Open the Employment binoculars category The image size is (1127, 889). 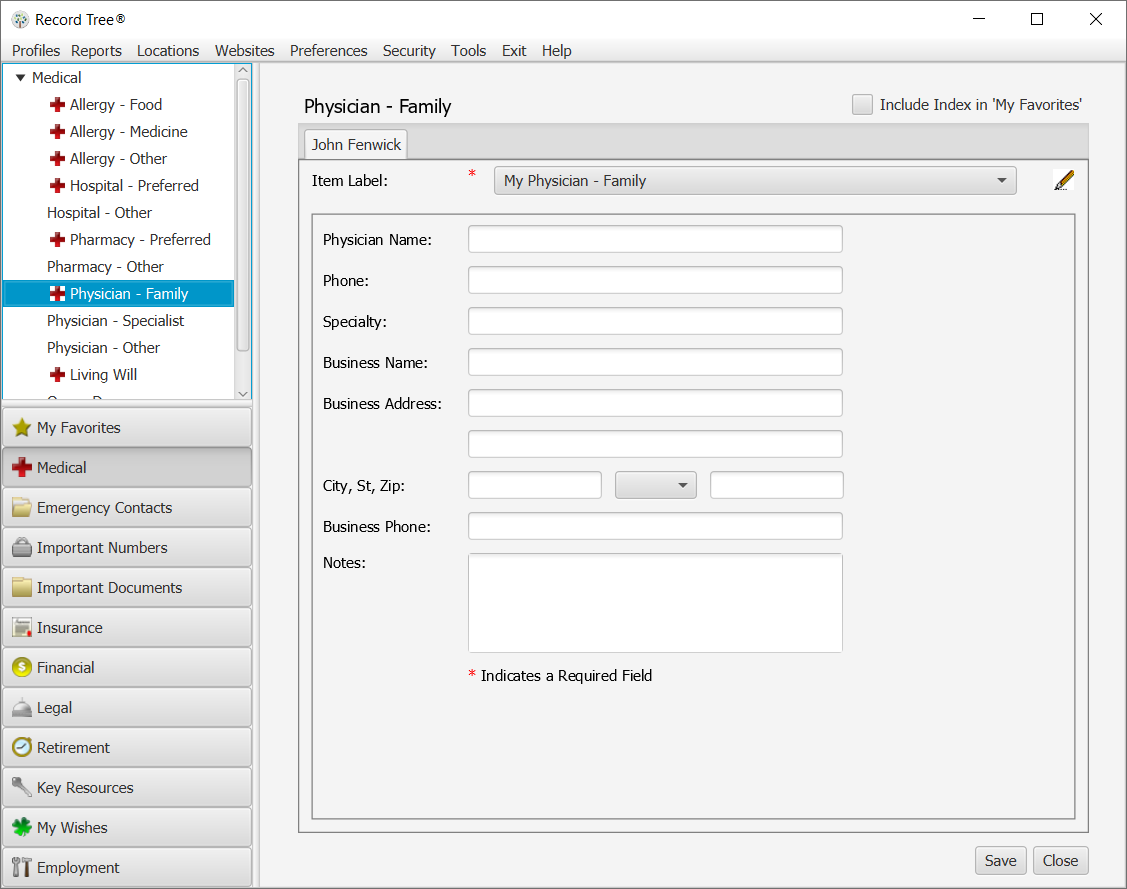tap(22, 867)
